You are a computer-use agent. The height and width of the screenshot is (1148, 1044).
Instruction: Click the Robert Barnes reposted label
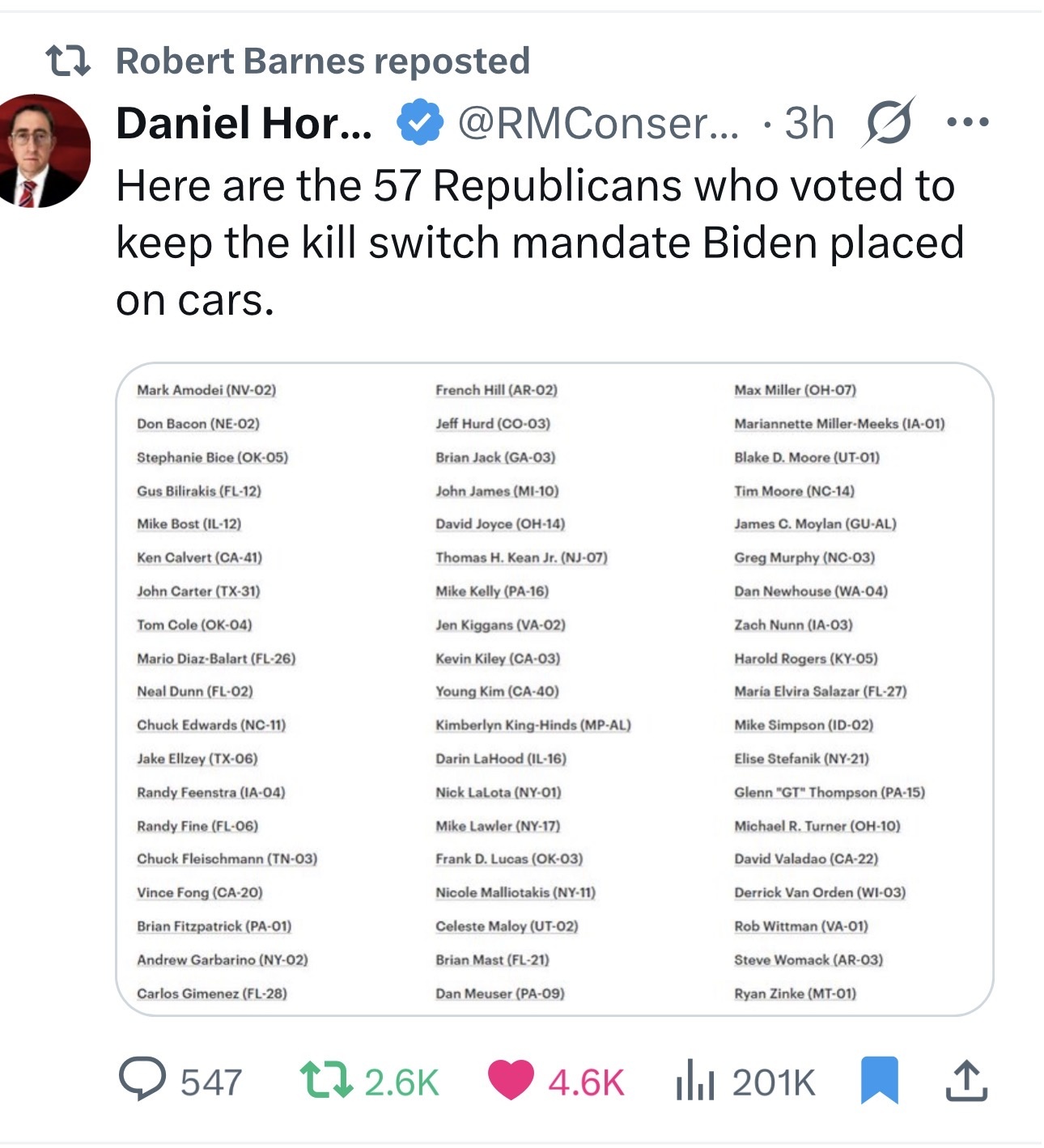click(323, 61)
